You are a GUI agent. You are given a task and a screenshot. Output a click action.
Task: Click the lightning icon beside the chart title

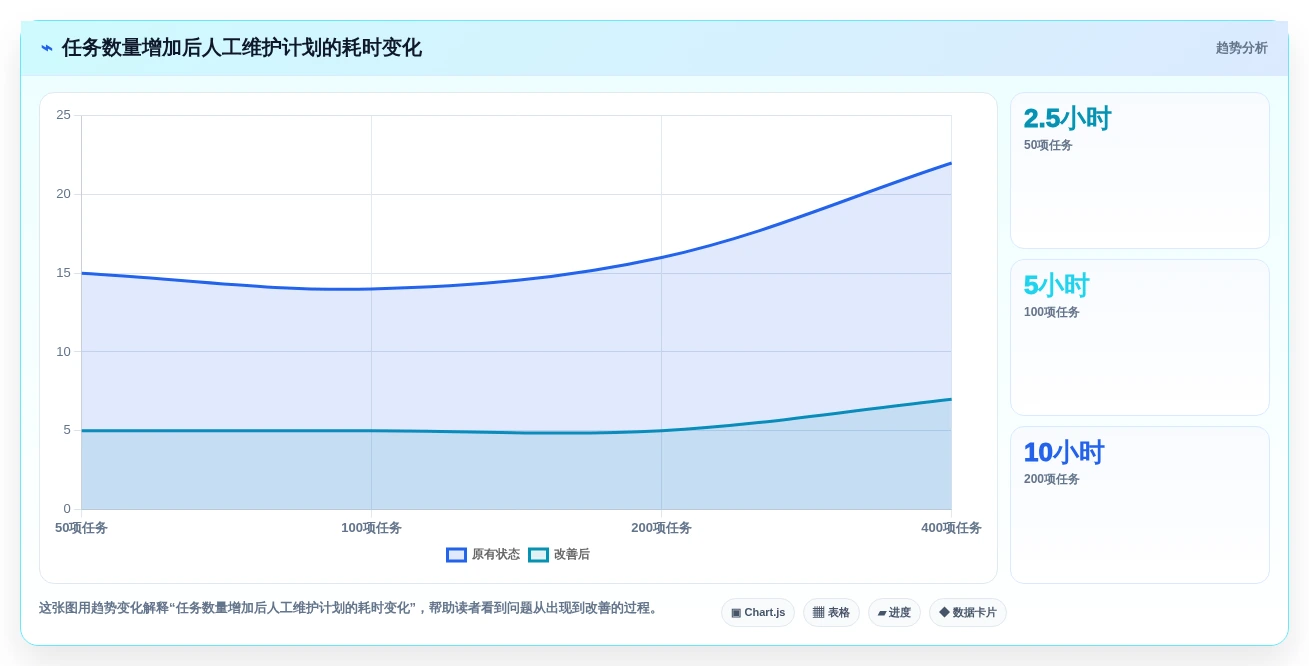tap(47, 48)
